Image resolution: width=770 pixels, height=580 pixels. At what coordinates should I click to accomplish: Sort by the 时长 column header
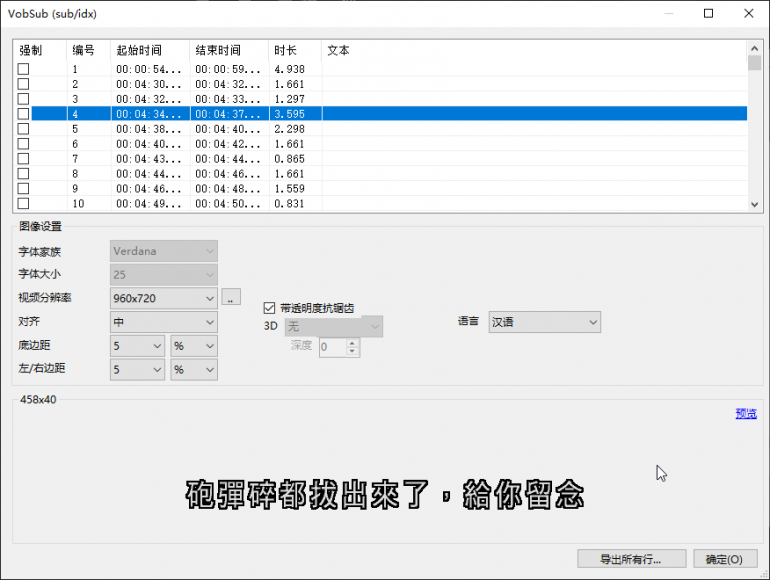click(295, 50)
